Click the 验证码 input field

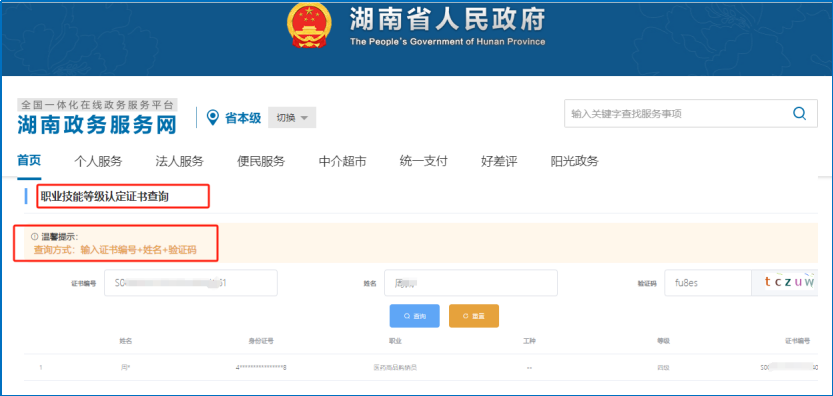tap(708, 283)
